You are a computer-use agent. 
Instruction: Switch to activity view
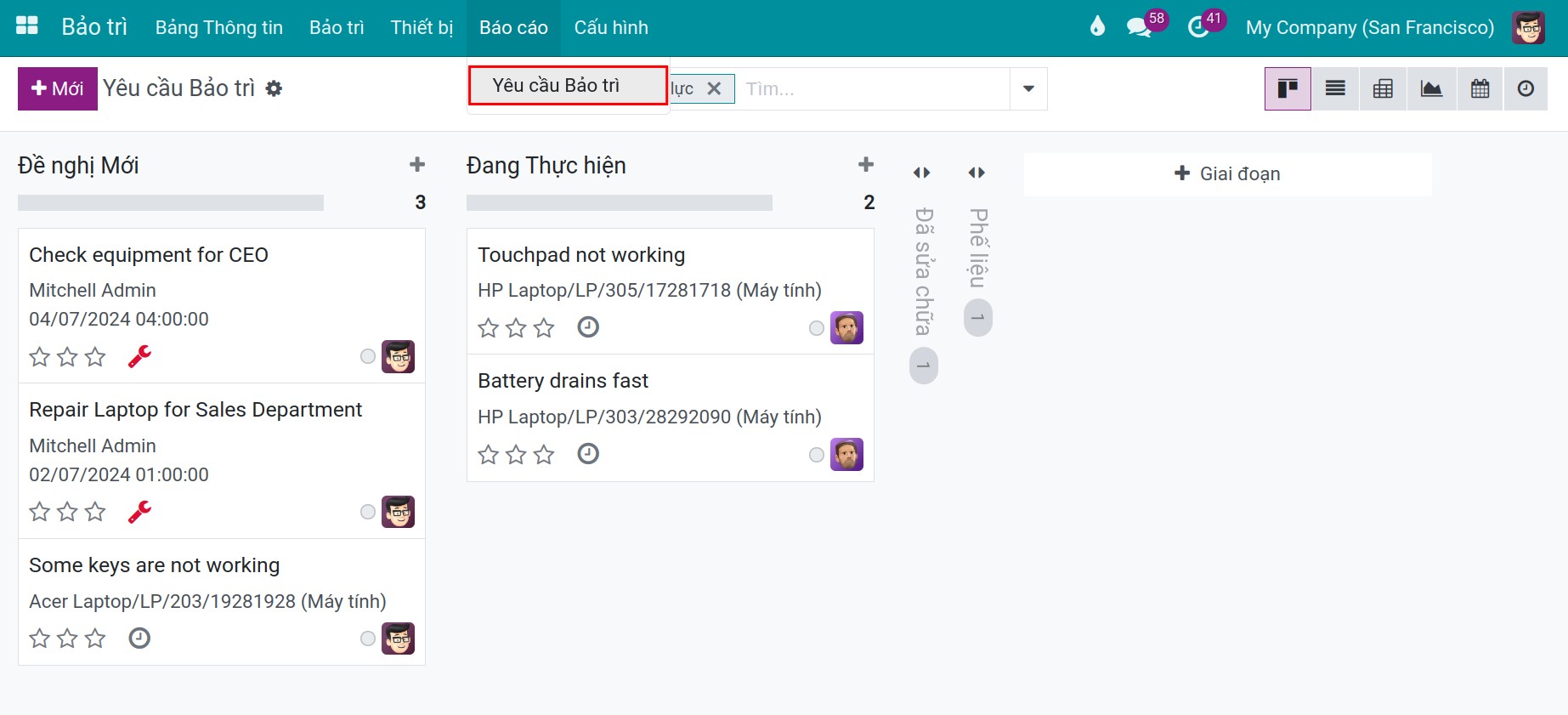click(x=1526, y=88)
